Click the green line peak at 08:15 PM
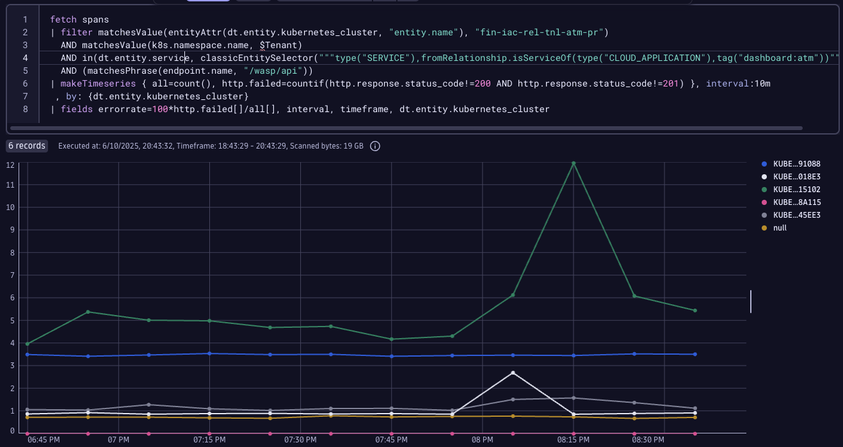Image resolution: width=843 pixels, height=447 pixels. (573, 163)
